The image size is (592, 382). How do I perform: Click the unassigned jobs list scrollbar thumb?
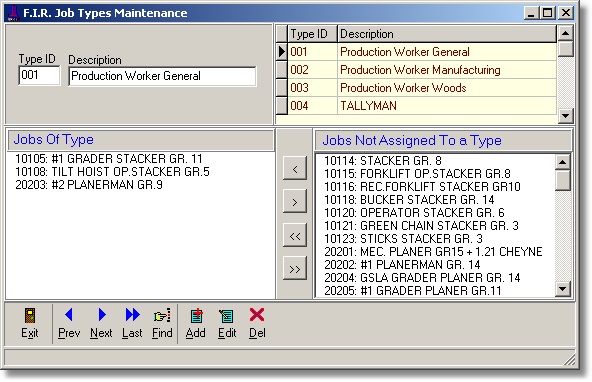pos(563,180)
